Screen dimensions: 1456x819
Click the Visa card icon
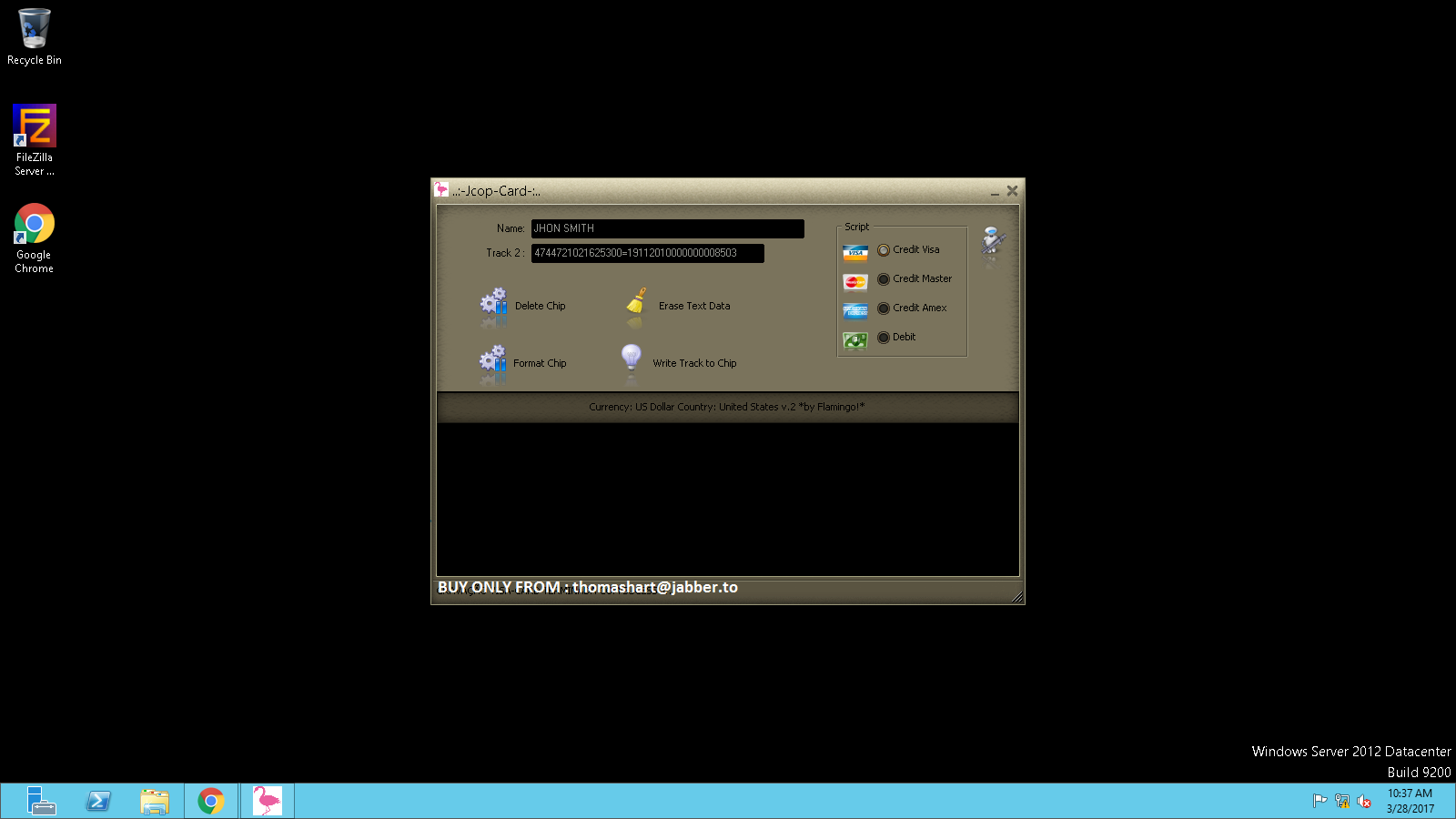[x=855, y=252]
